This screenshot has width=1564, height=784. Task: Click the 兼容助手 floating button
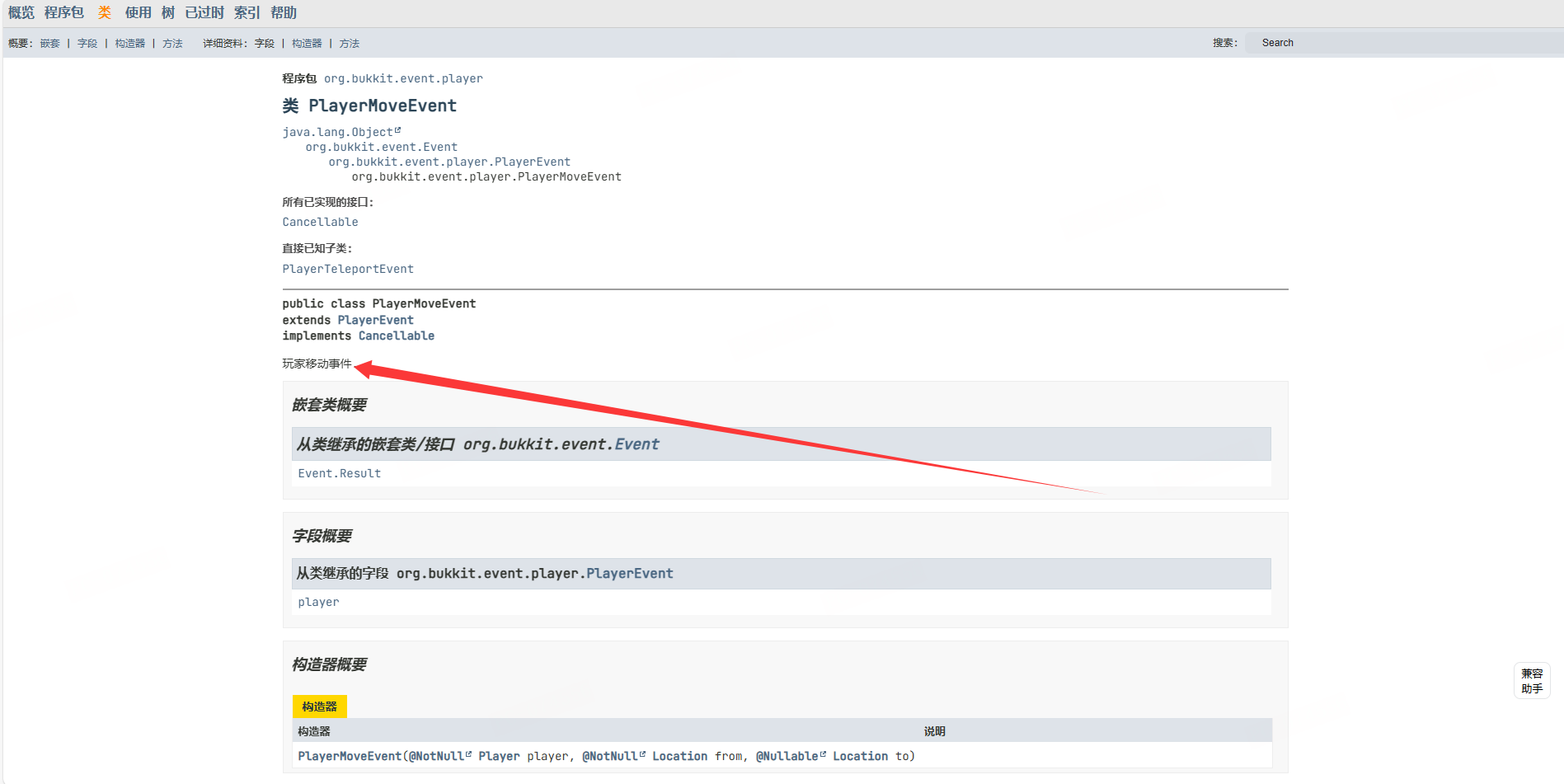click(1532, 681)
